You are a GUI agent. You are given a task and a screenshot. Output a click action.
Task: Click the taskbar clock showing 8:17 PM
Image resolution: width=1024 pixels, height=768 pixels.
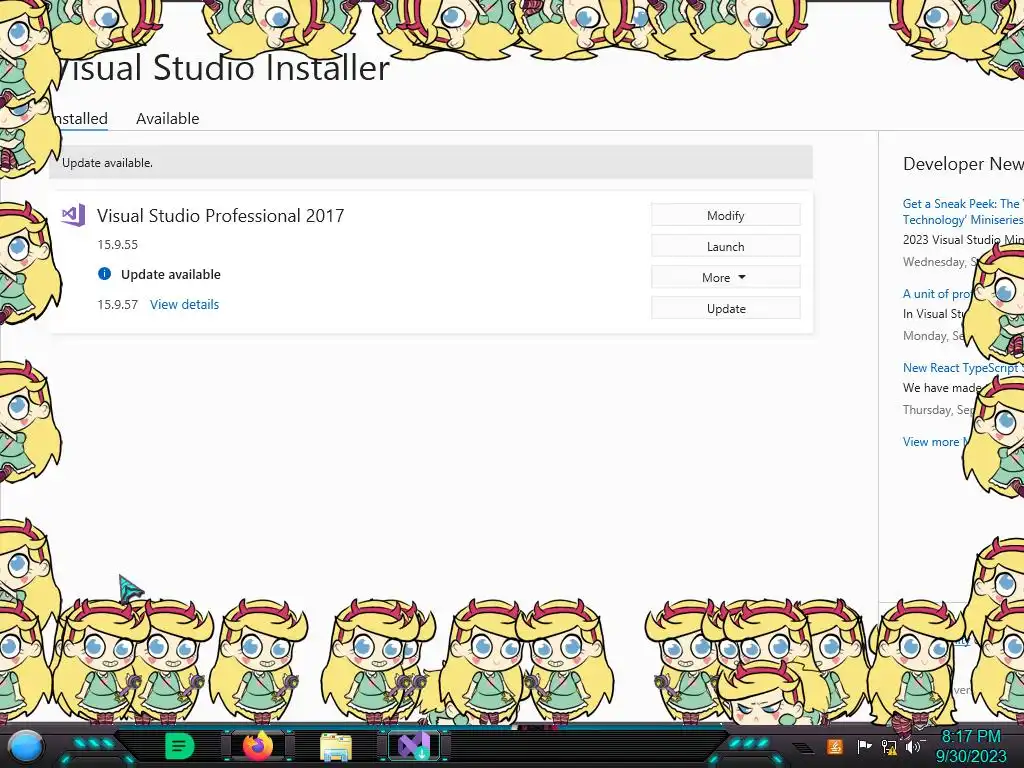tap(970, 746)
